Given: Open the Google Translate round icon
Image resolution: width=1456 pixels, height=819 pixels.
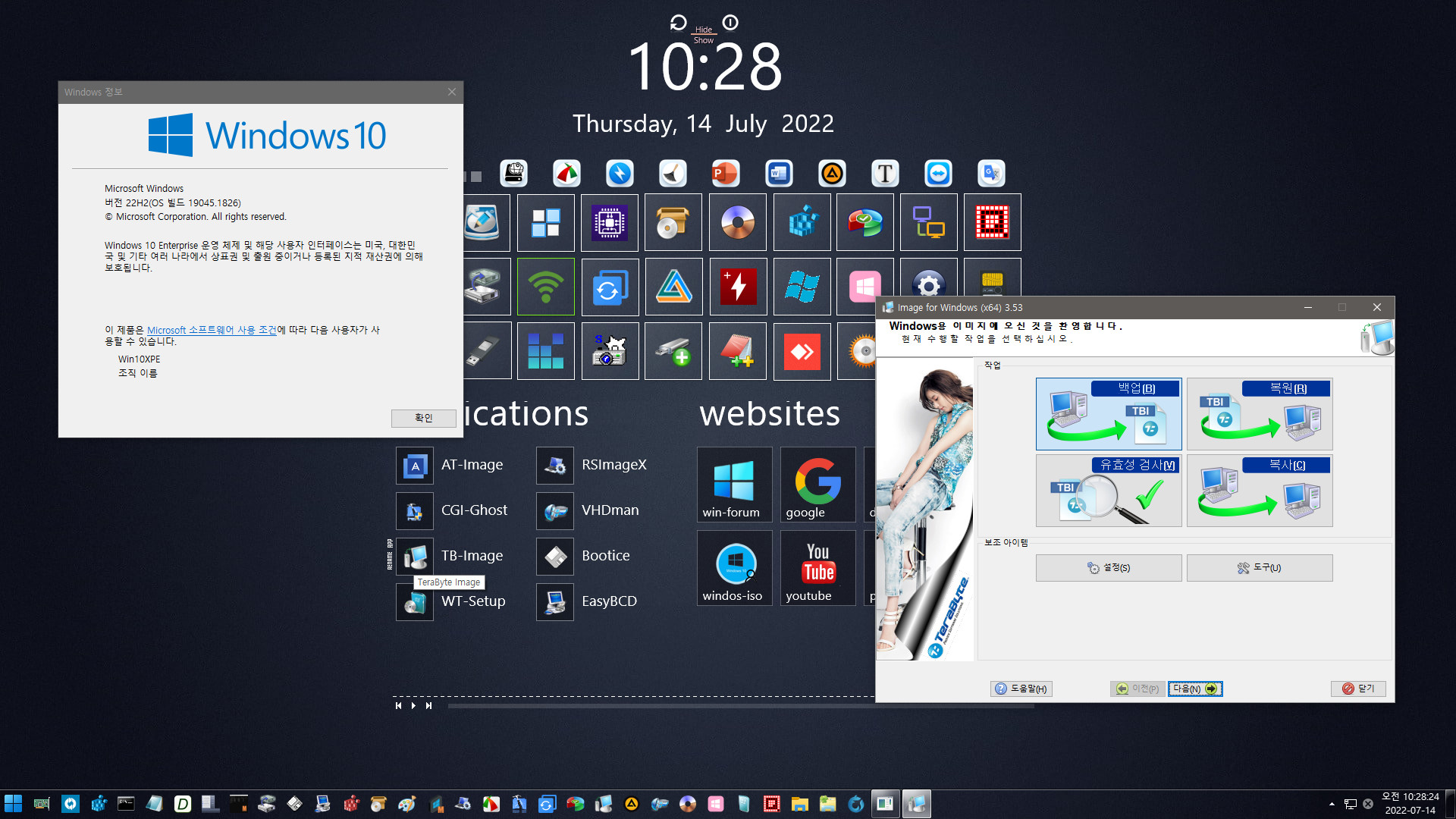Looking at the screenshot, I should [991, 174].
